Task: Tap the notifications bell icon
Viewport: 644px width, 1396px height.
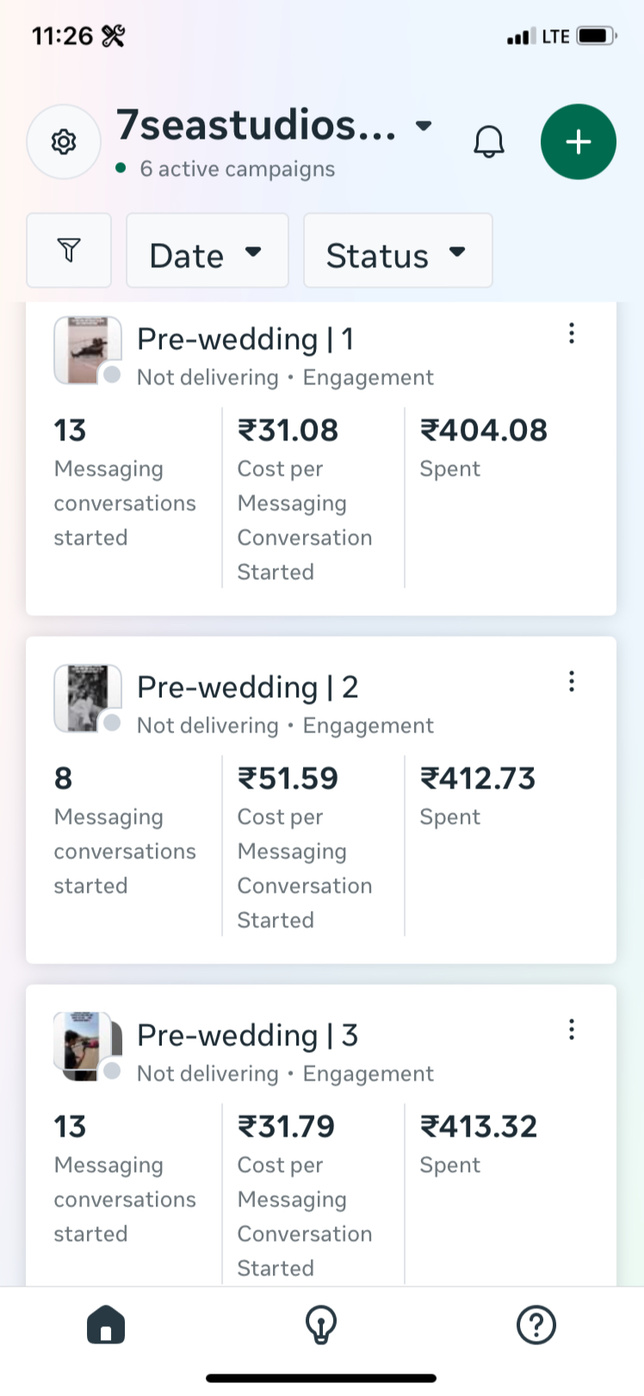Action: click(489, 142)
